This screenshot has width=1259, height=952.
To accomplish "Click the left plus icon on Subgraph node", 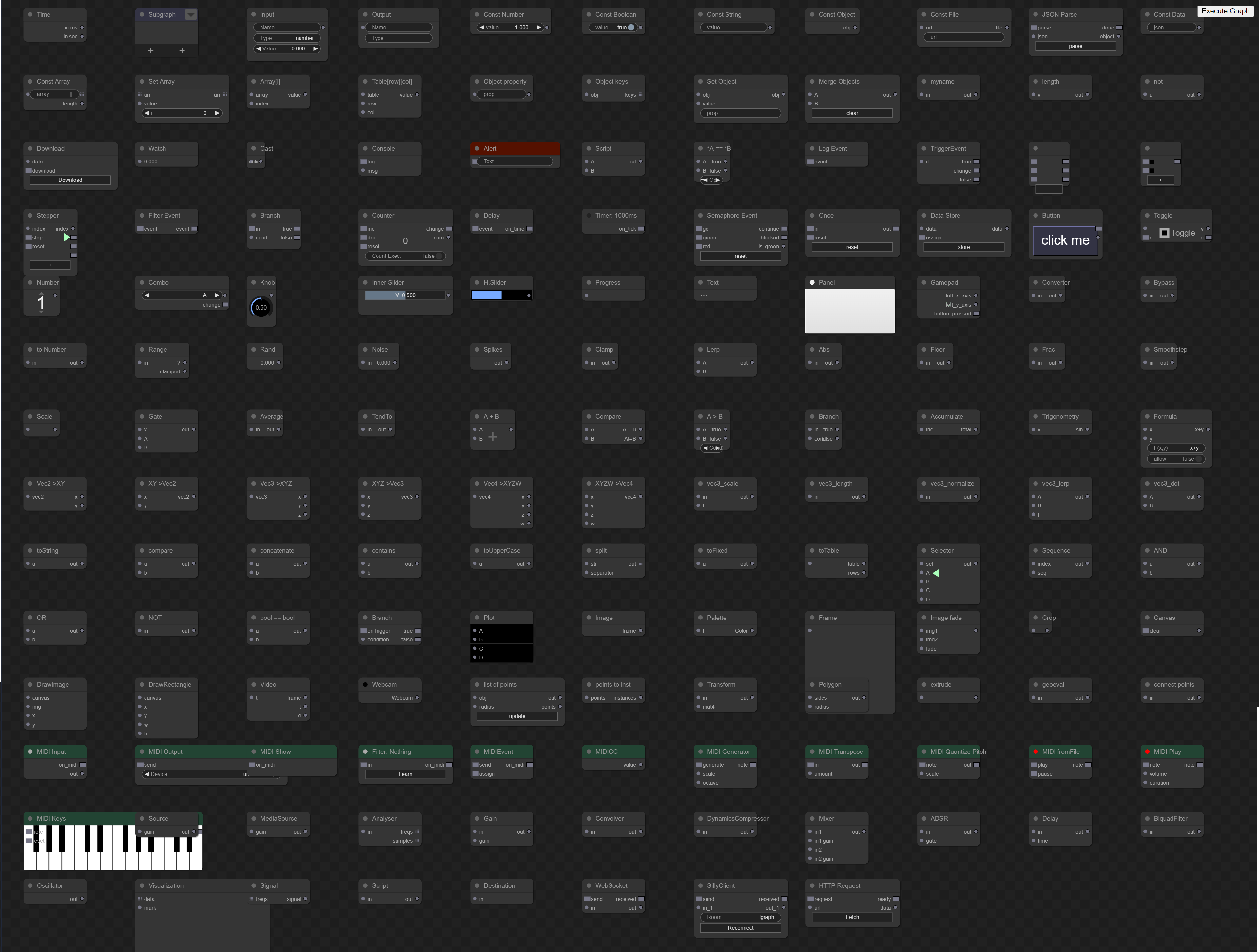I will pyautogui.click(x=150, y=51).
